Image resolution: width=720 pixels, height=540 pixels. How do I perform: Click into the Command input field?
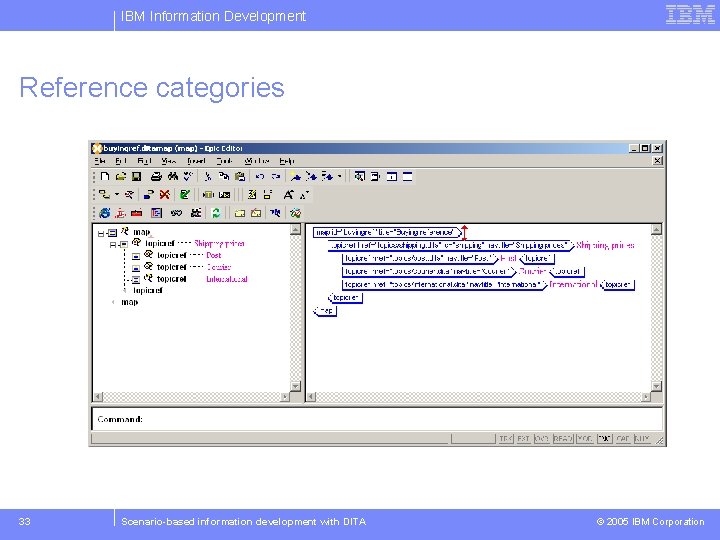[377, 419]
